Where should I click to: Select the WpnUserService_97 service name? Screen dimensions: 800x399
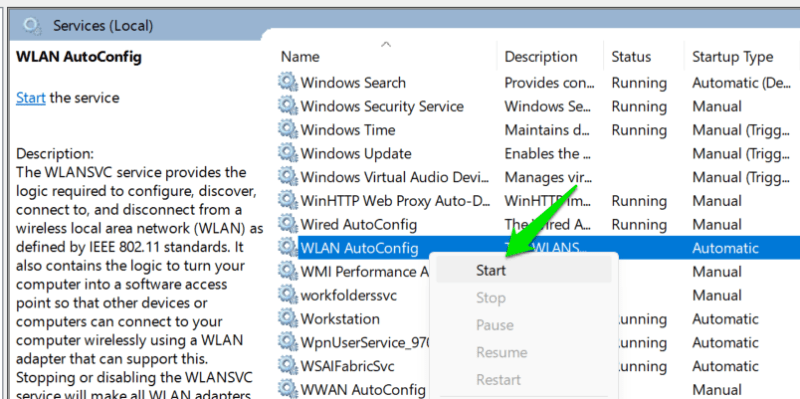(x=365, y=342)
